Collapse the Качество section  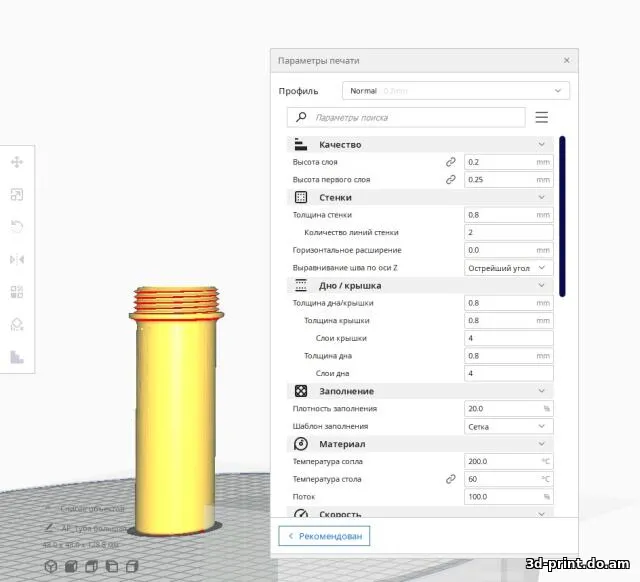[x=542, y=145]
